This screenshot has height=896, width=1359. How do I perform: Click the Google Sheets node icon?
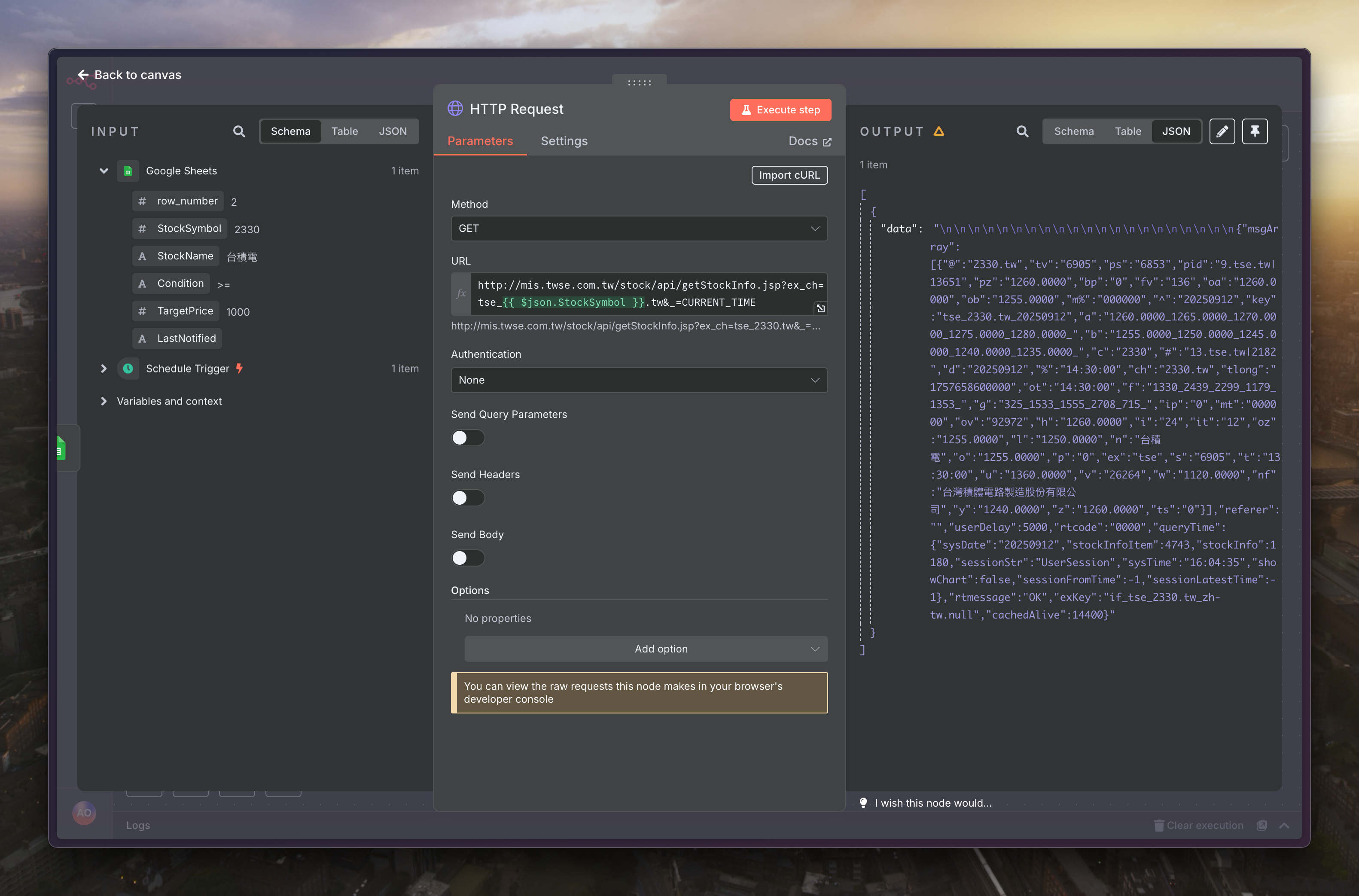128,171
